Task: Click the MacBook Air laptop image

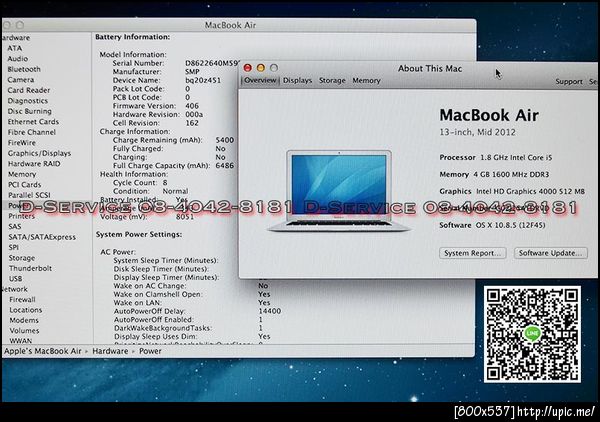Action: [339, 191]
